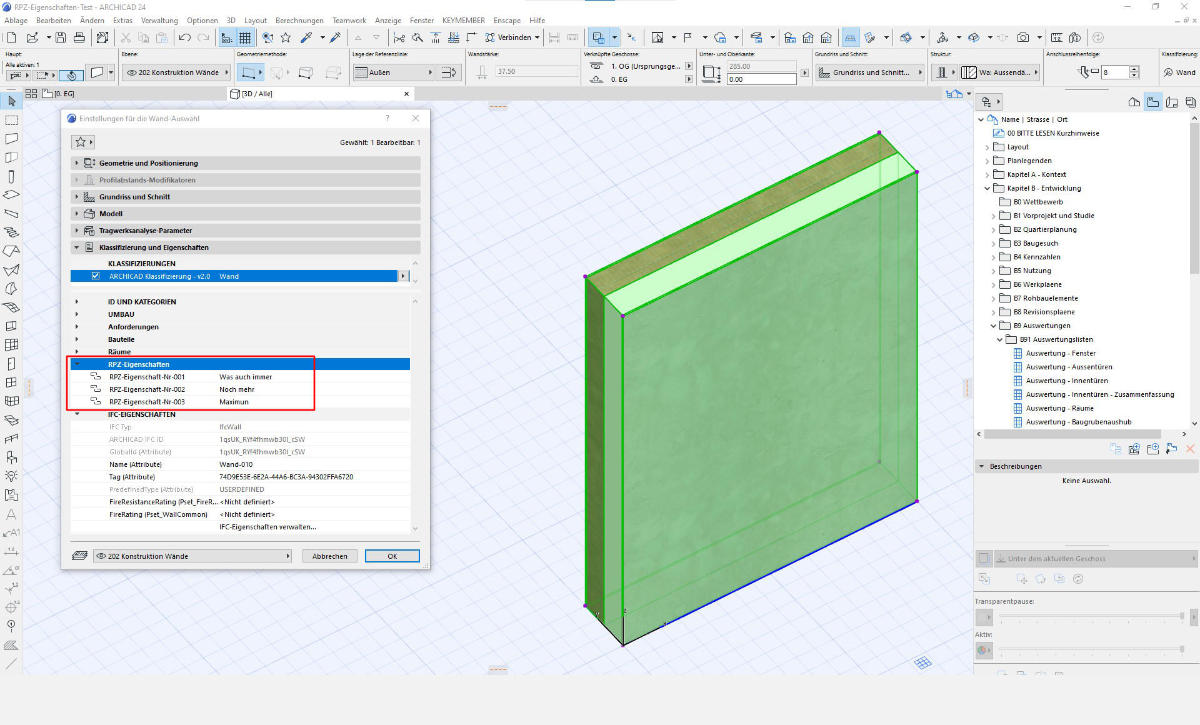Click the OK button
This screenshot has width=1200, height=725.
[392, 556]
